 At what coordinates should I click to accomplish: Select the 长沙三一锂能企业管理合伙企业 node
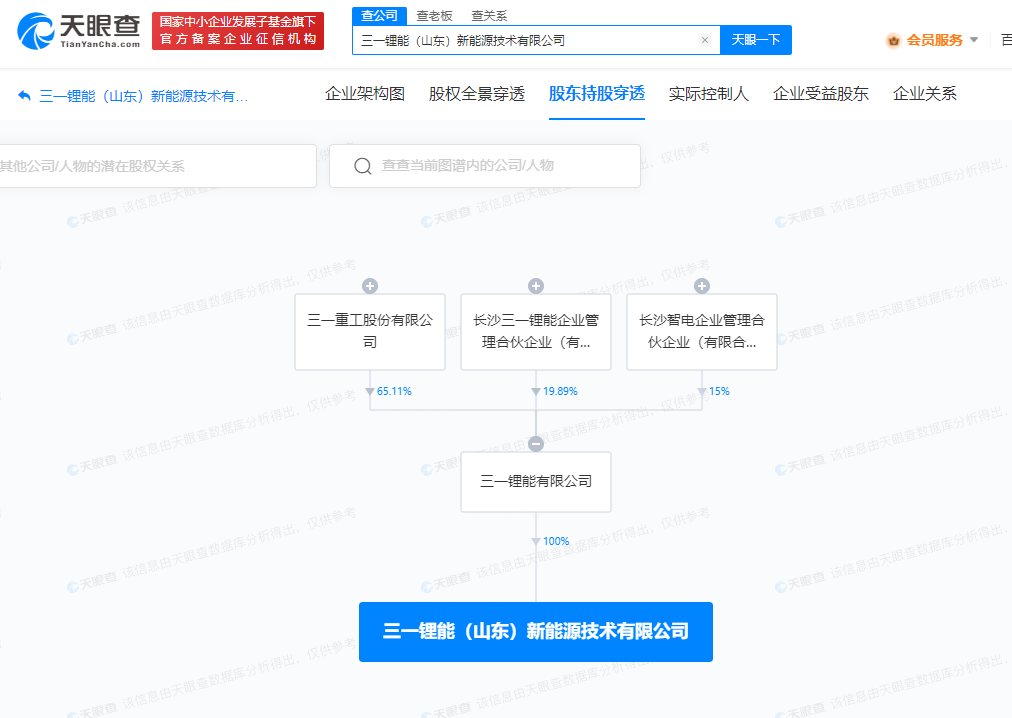tap(536, 332)
